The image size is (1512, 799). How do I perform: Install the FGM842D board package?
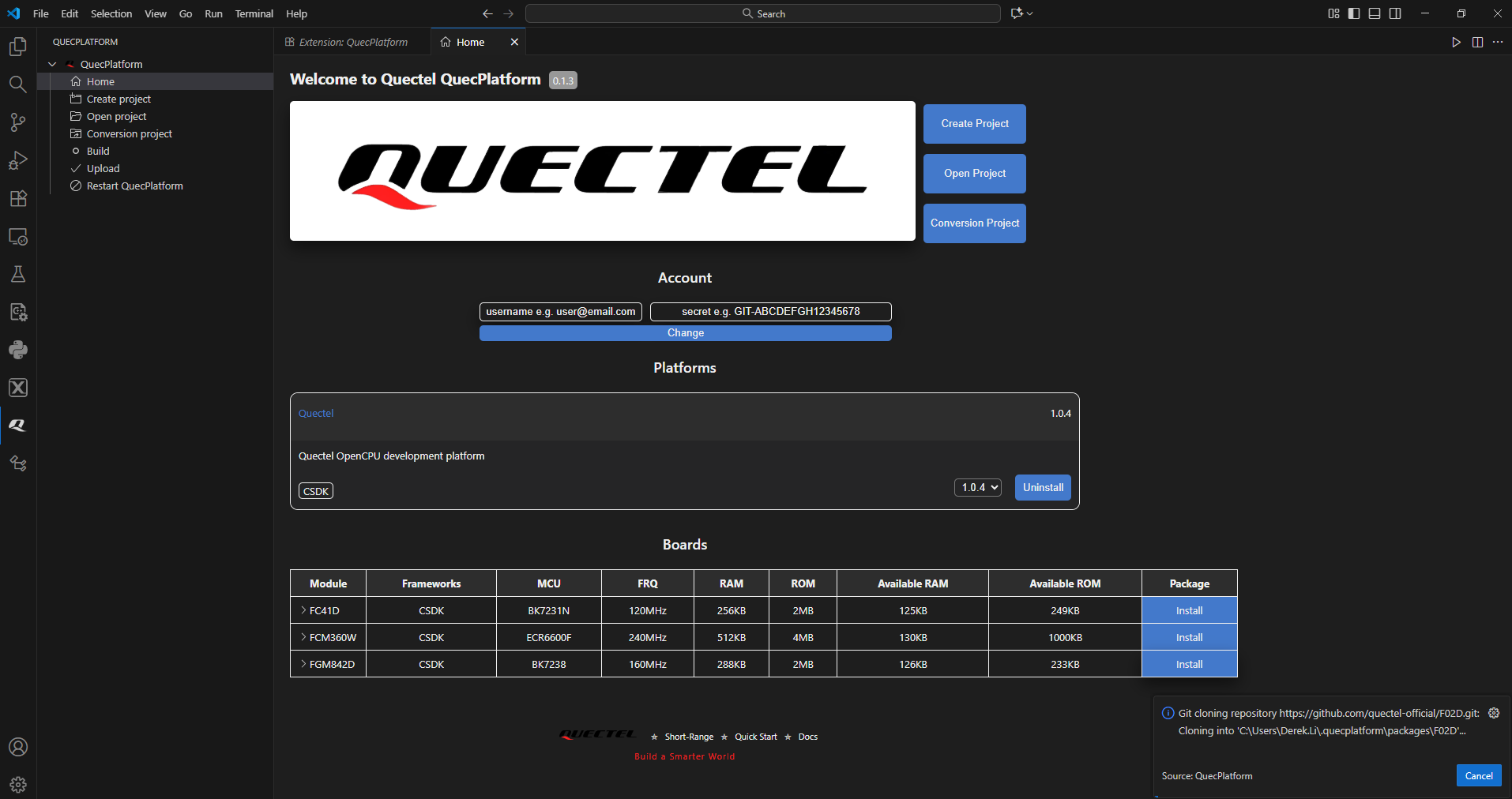[1189, 664]
